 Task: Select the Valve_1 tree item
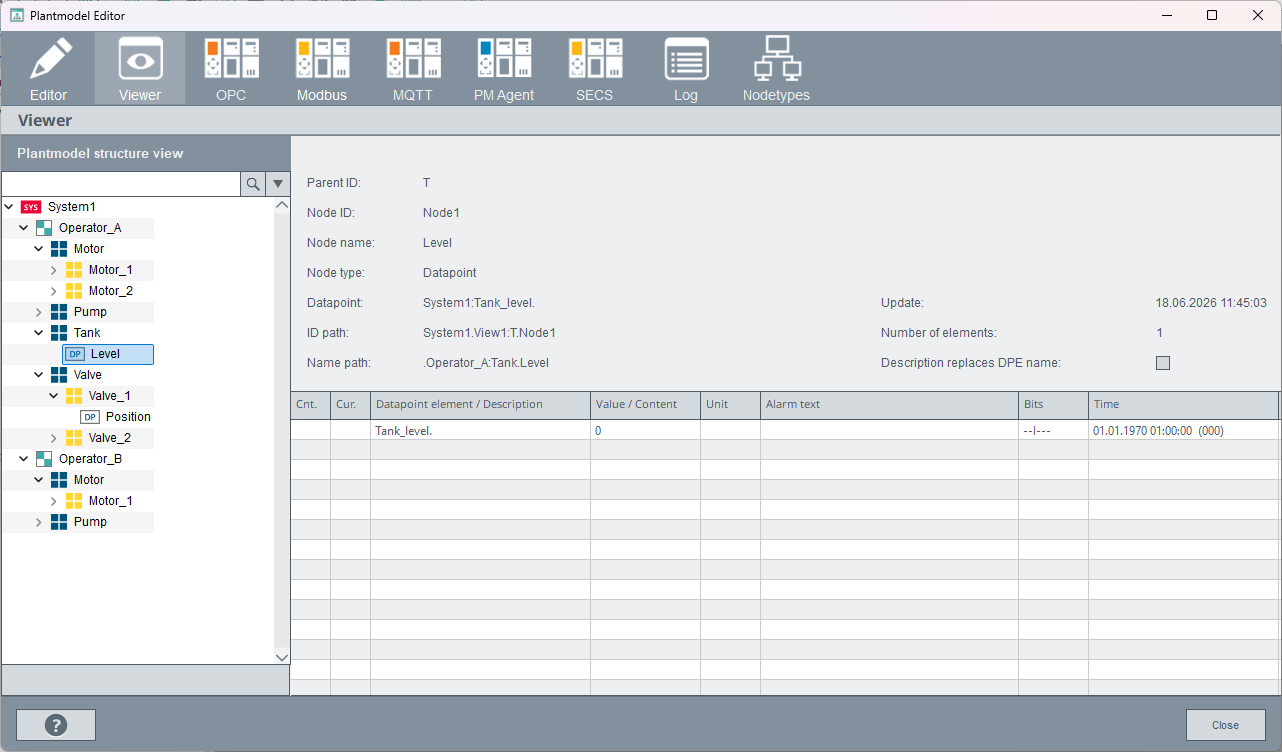[x=110, y=396]
